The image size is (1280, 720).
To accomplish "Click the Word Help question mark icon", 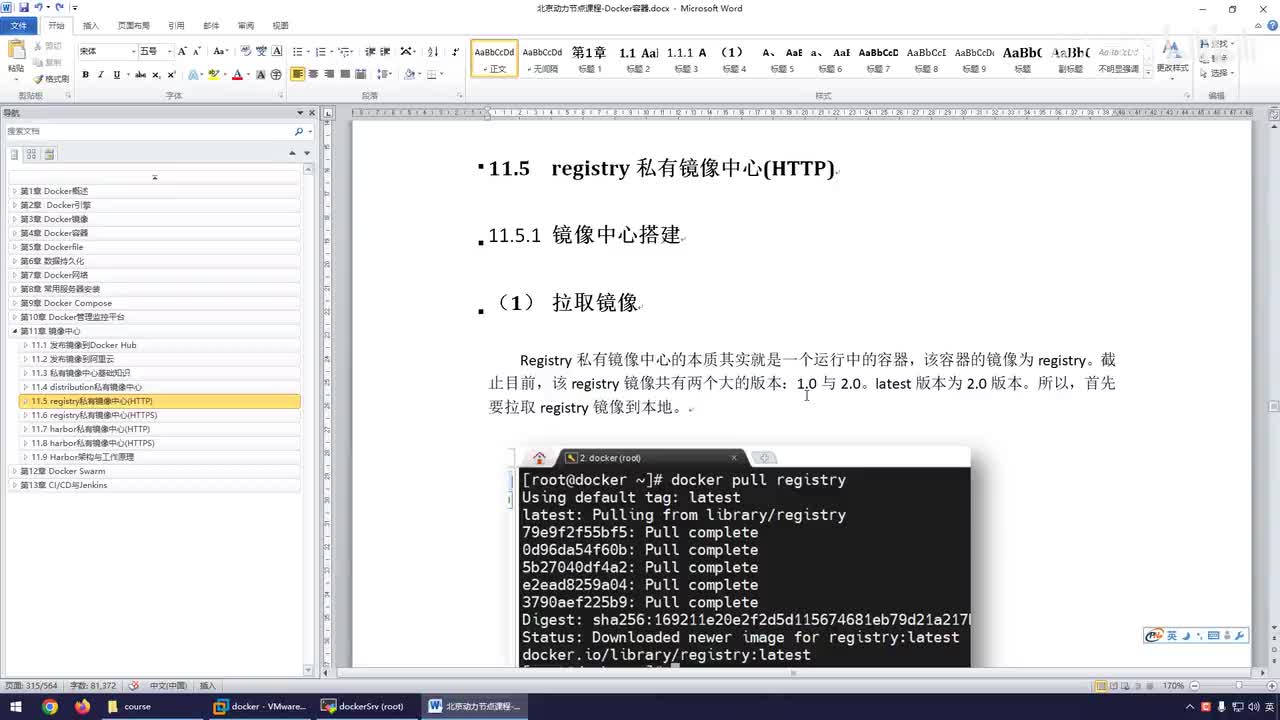I will [x=1270, y=25].
